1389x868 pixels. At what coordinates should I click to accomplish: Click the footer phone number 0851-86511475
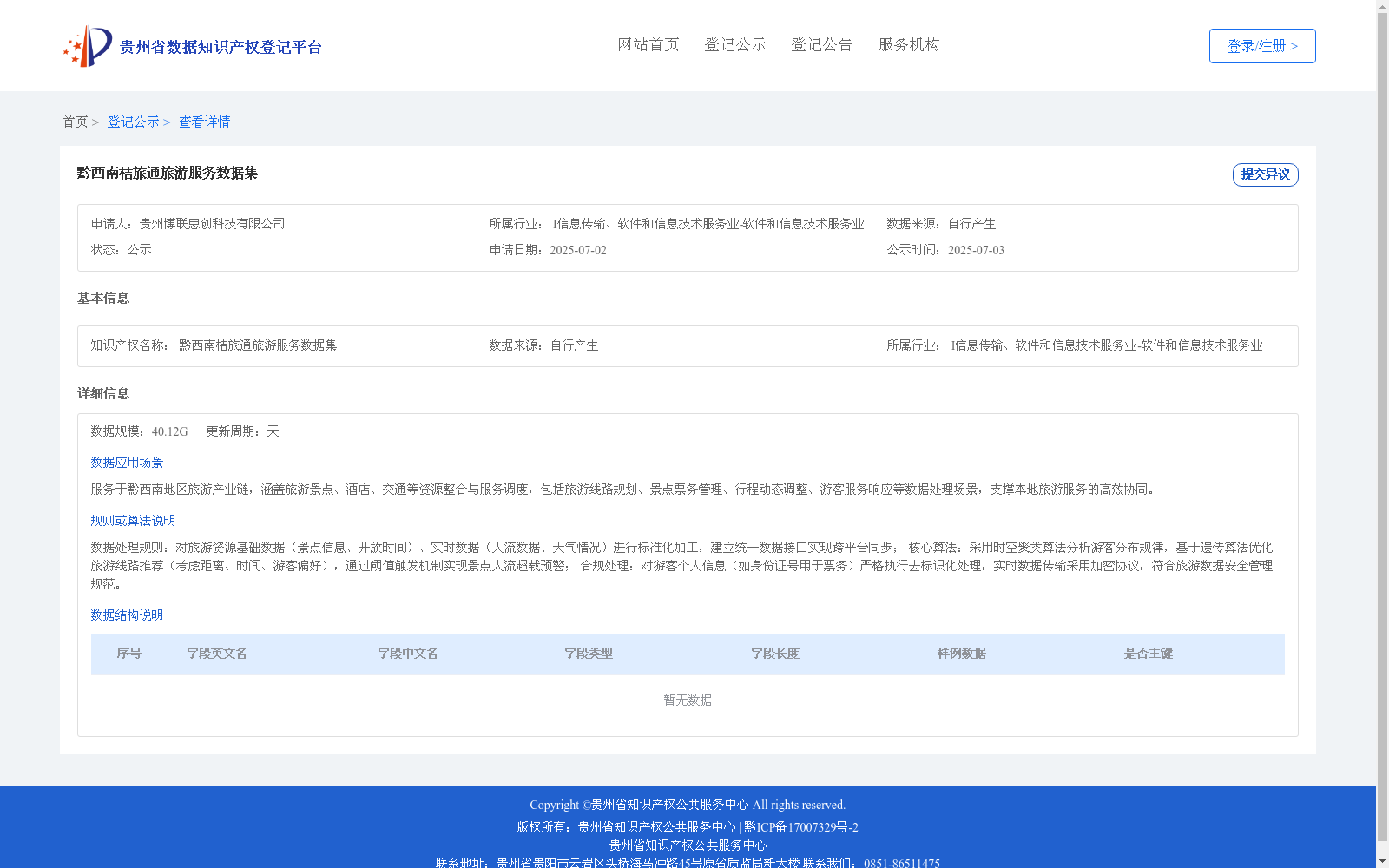pyautogui.click(x=902, y=864)
